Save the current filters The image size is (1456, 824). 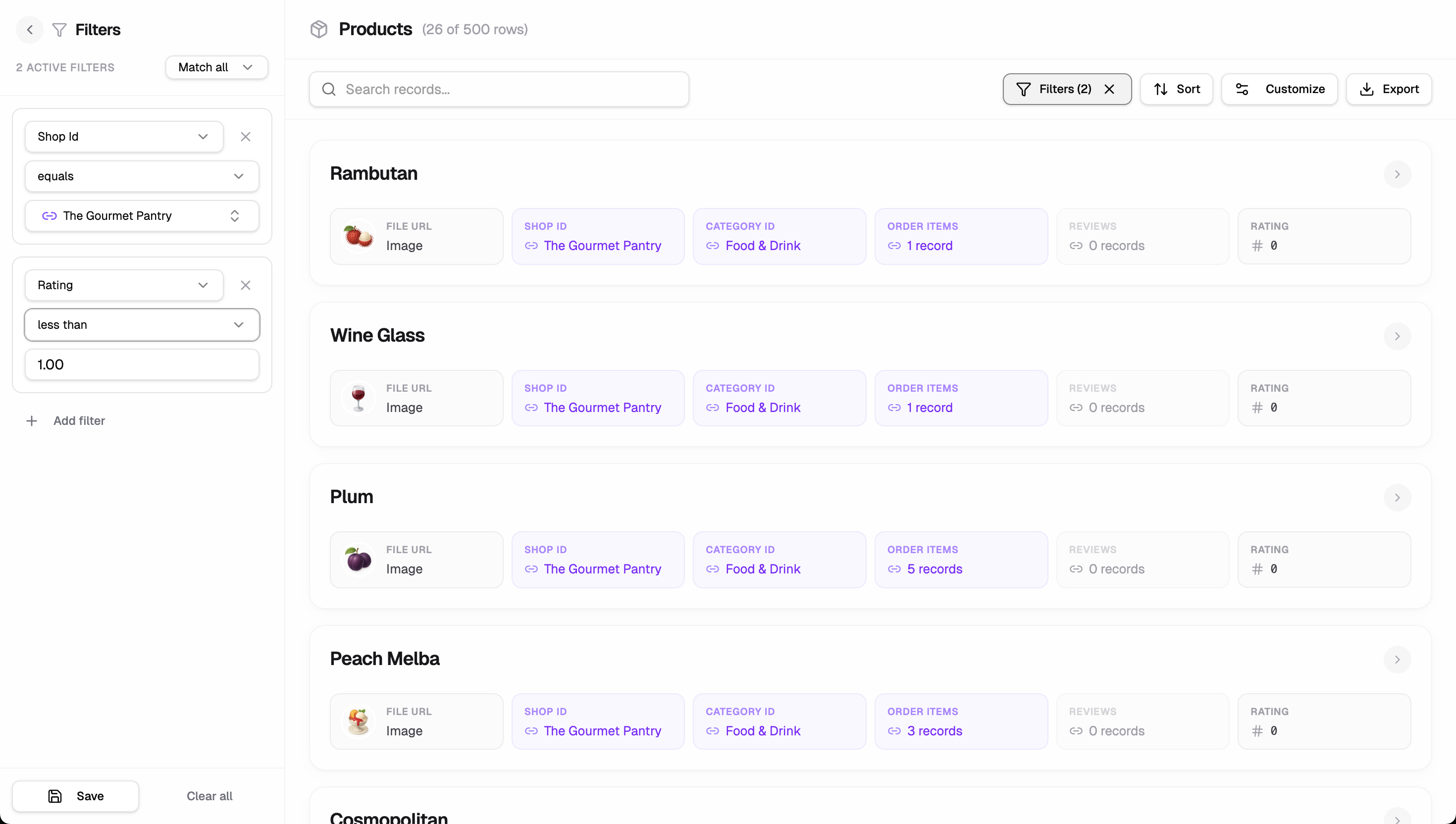75,796
